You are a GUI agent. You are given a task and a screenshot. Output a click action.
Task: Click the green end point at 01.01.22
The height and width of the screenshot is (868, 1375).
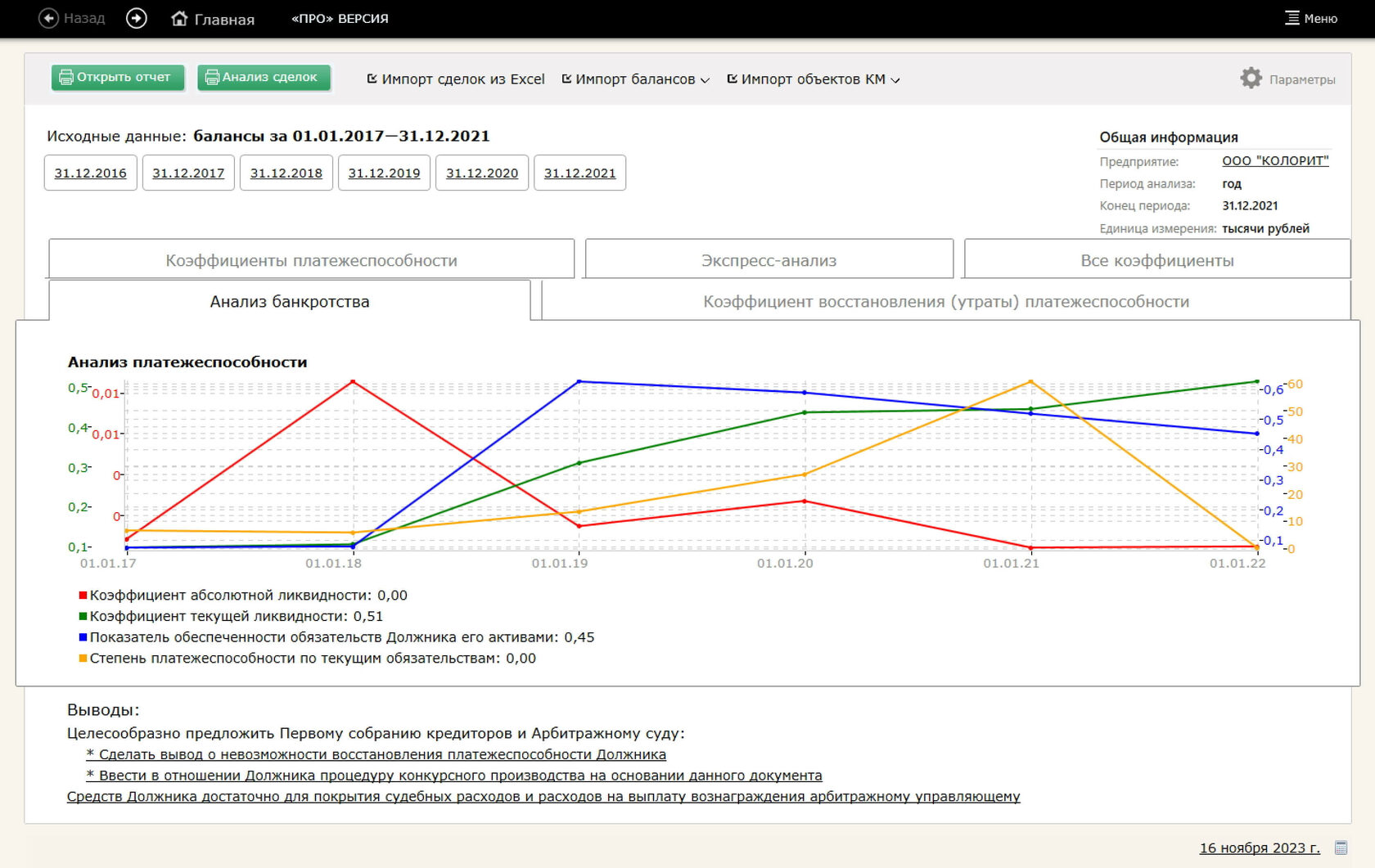point(1257,381)
